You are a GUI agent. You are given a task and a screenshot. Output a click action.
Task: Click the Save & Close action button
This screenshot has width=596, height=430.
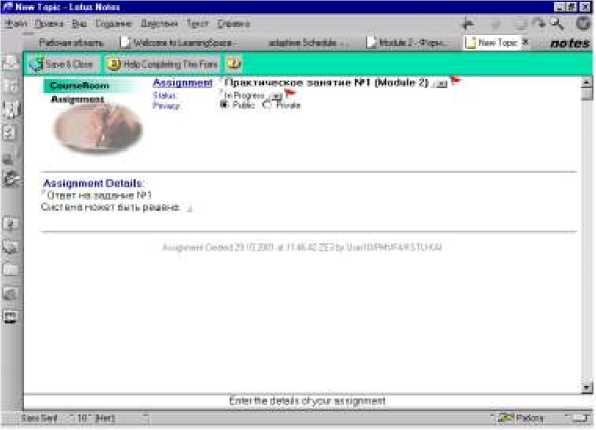pyautogui.click(x=62, y=64)
